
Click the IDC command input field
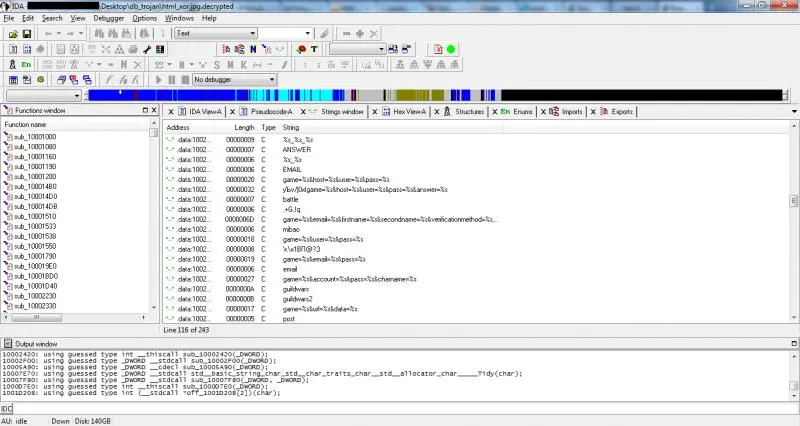[400, 409]
